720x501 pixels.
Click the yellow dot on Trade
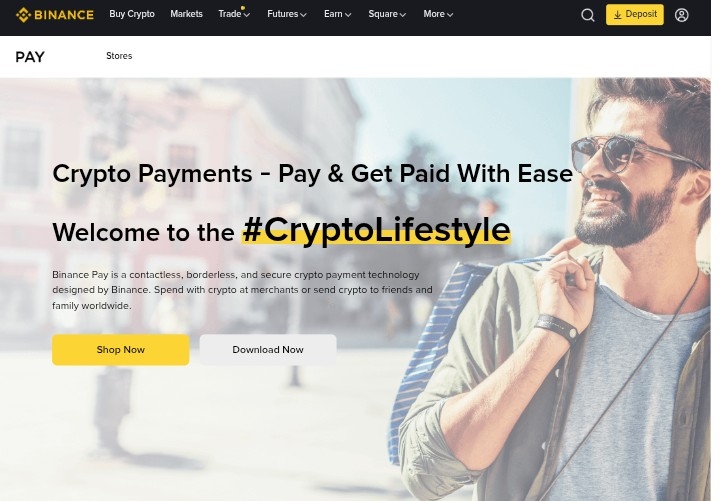click(243, 8)
